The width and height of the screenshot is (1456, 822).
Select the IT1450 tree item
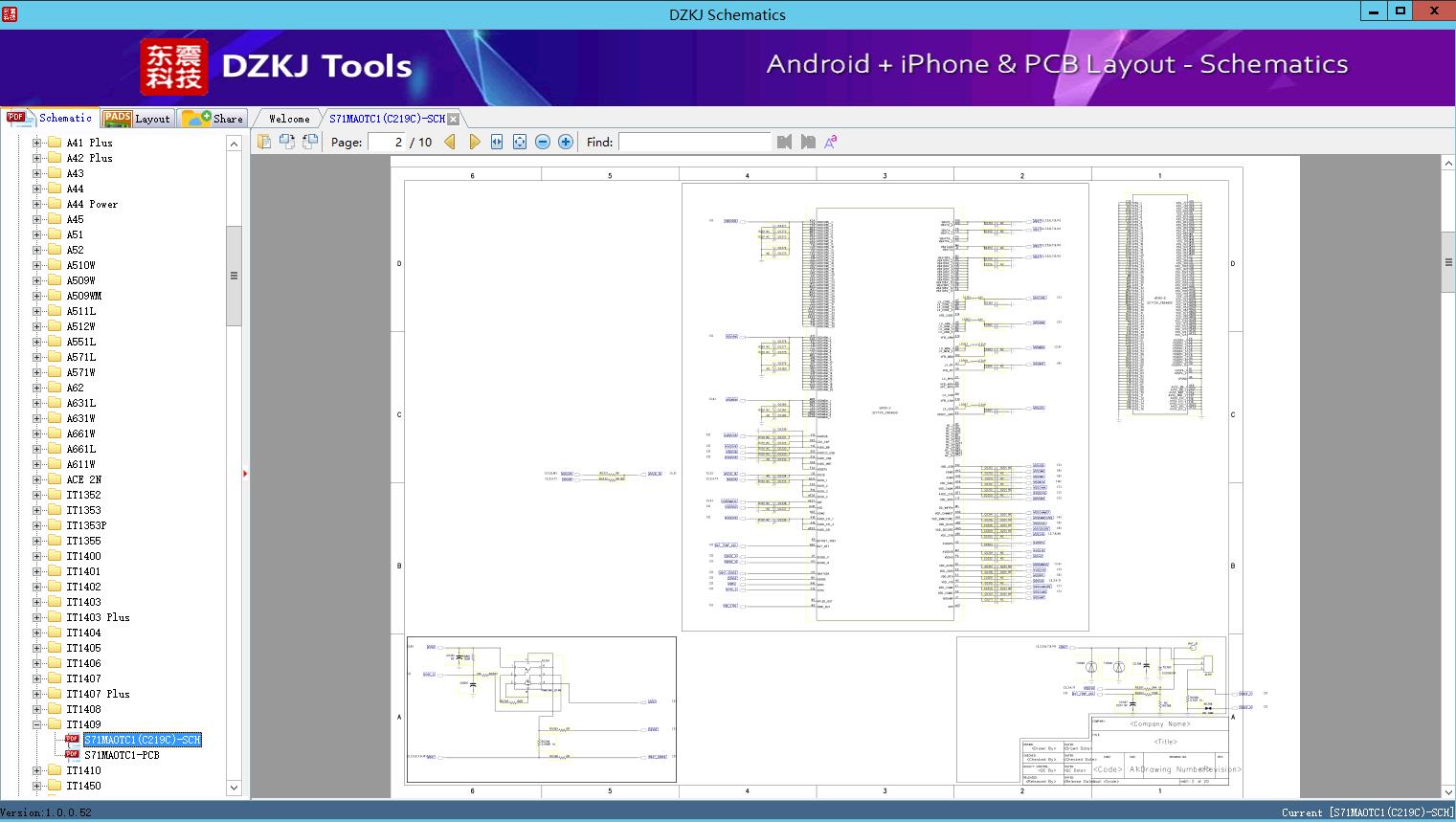83,786
